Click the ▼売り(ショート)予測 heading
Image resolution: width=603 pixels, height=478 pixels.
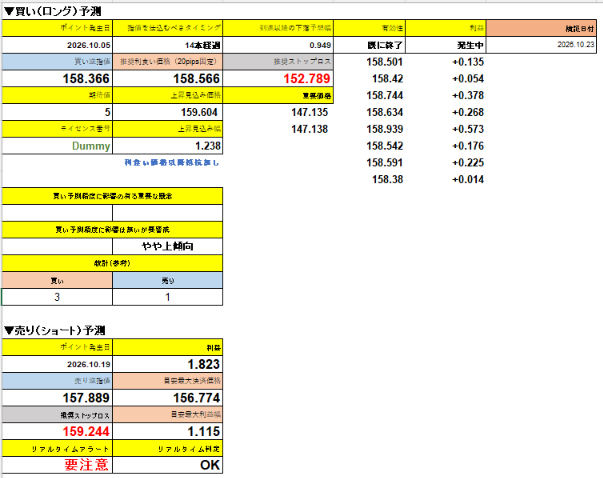point(55,330)
